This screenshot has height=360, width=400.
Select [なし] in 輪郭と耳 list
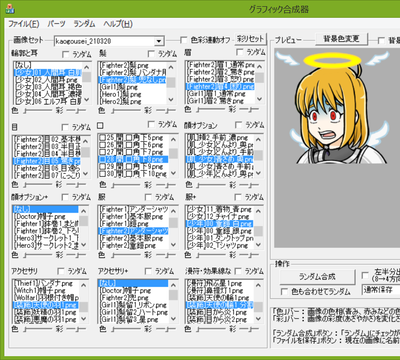click(x=47, y=65)
